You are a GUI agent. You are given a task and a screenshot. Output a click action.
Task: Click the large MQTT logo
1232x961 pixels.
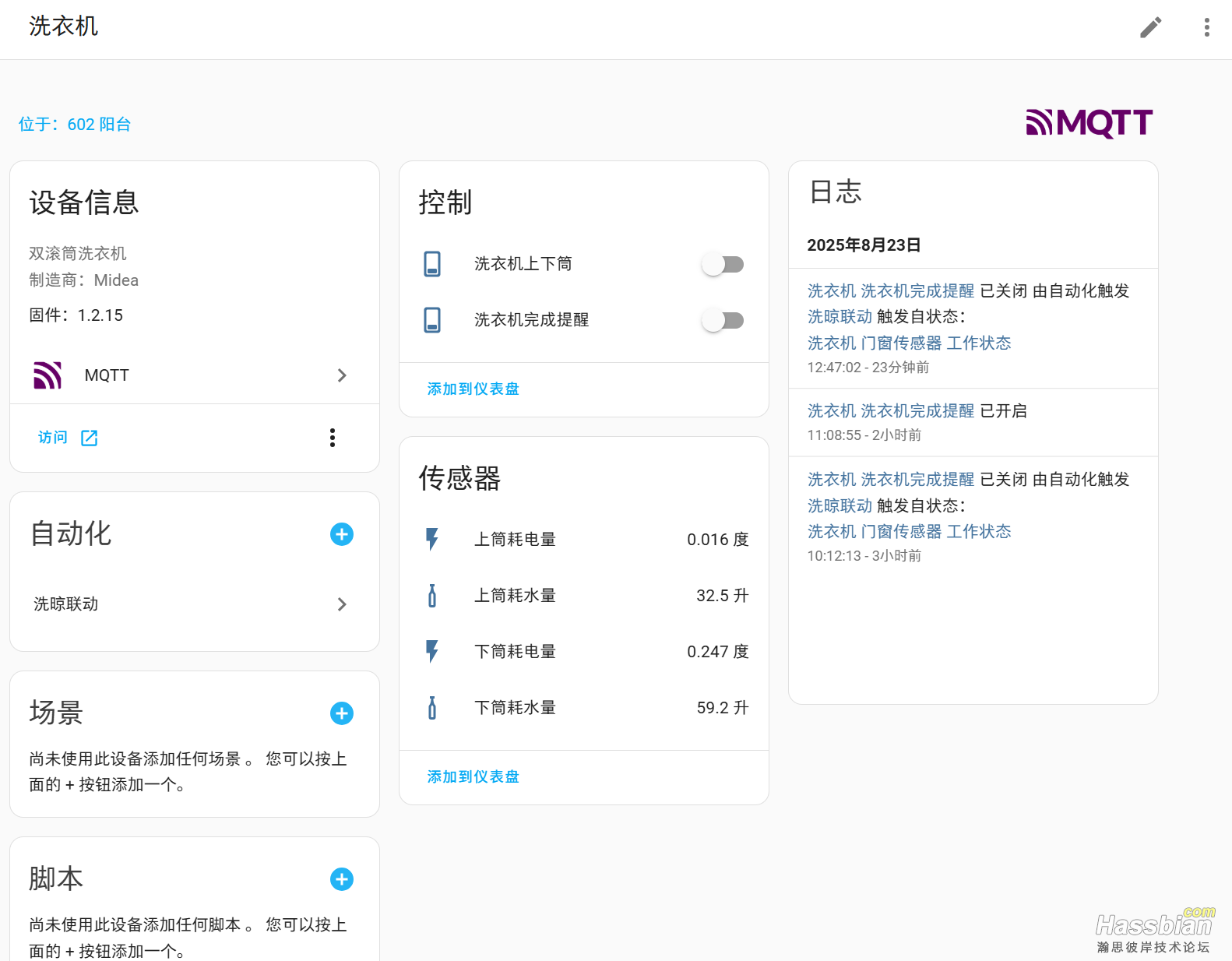1089,123
